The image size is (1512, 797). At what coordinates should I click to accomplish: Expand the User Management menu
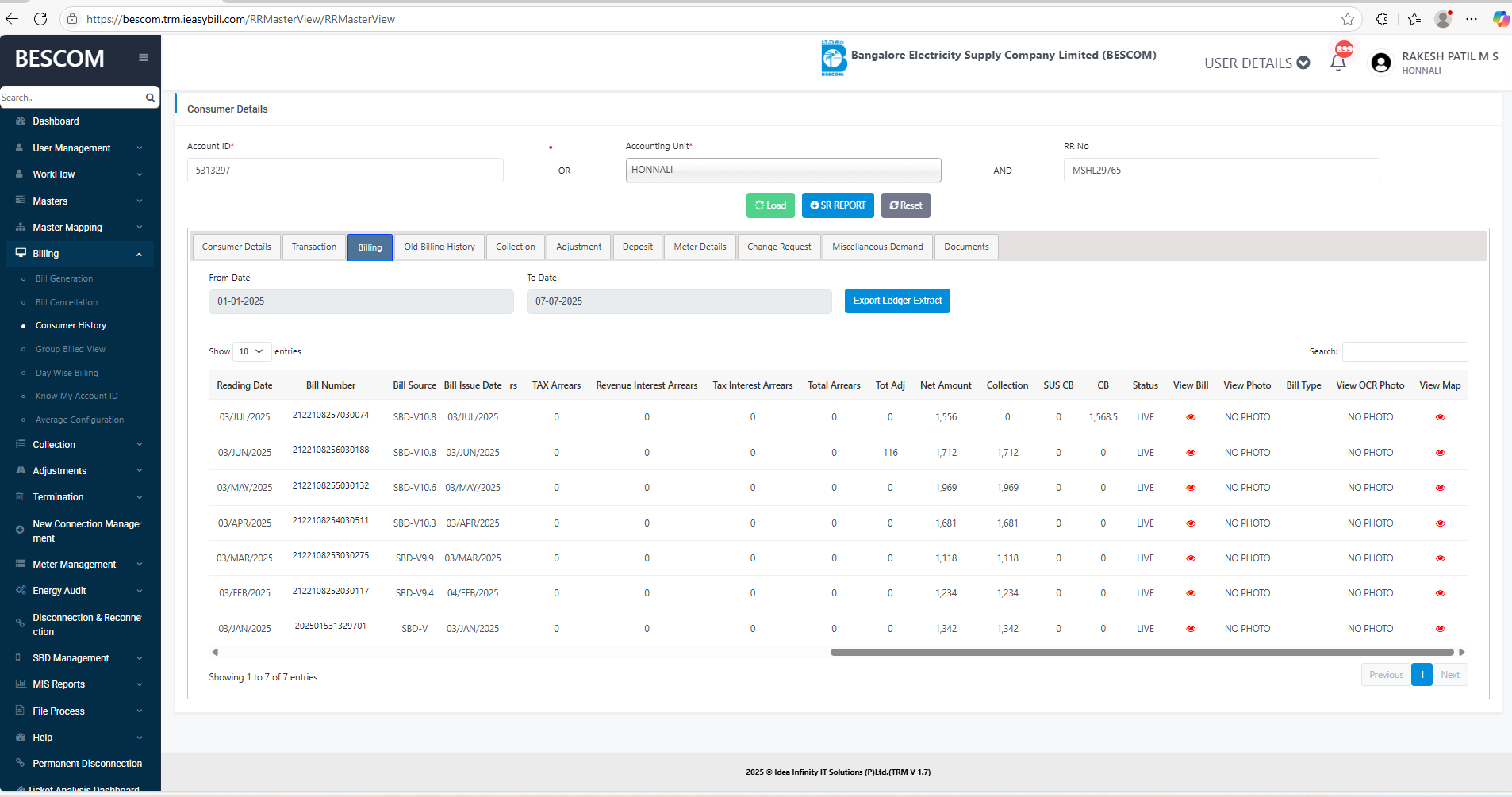tap(78, 148)
